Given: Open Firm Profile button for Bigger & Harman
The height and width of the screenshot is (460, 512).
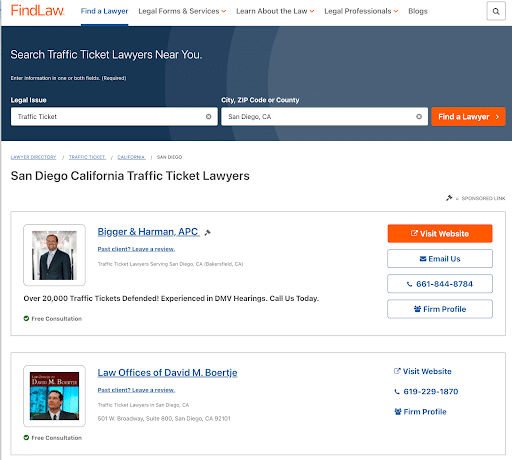Looking at the screenshot, I should 440,309.
